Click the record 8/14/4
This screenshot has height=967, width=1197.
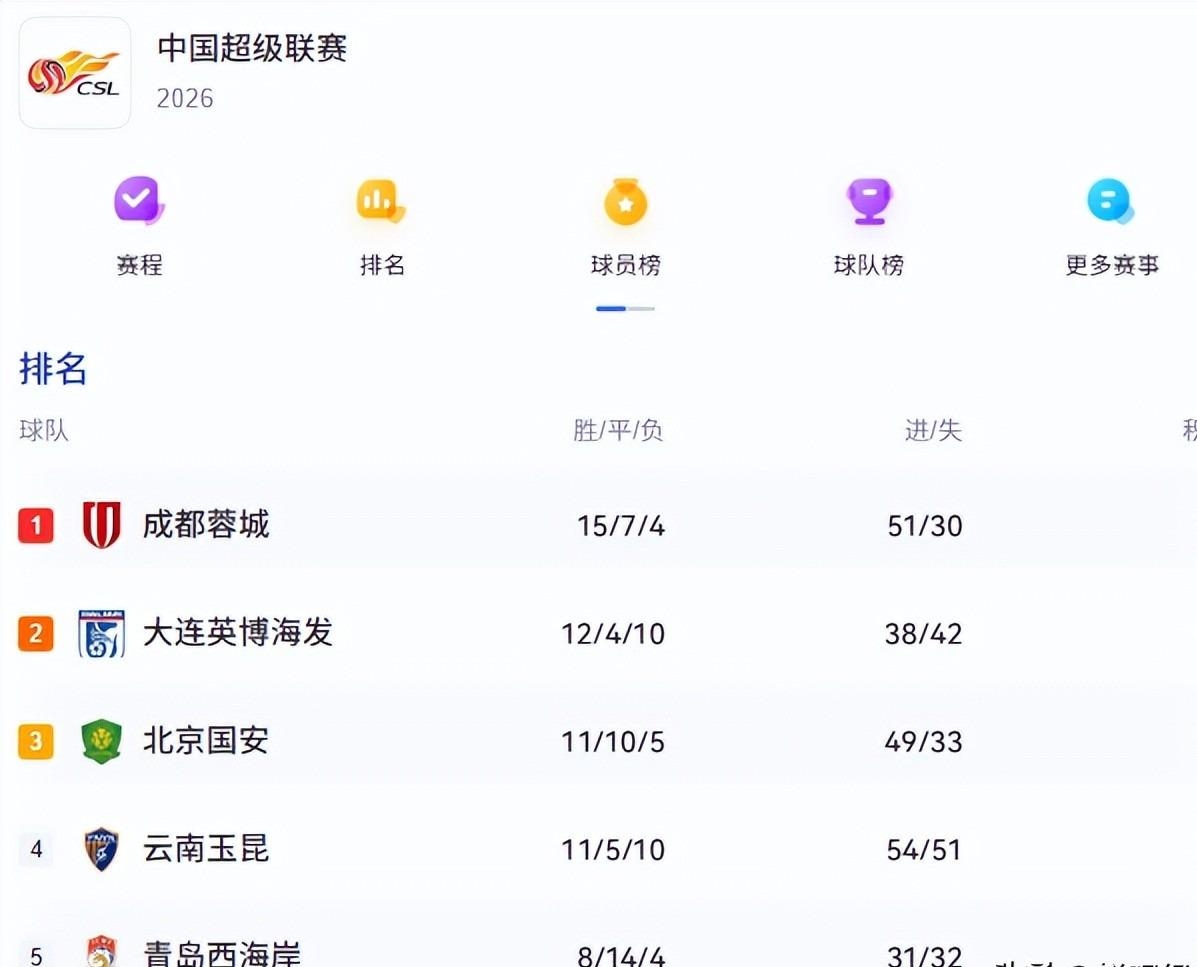pos(621,956)
